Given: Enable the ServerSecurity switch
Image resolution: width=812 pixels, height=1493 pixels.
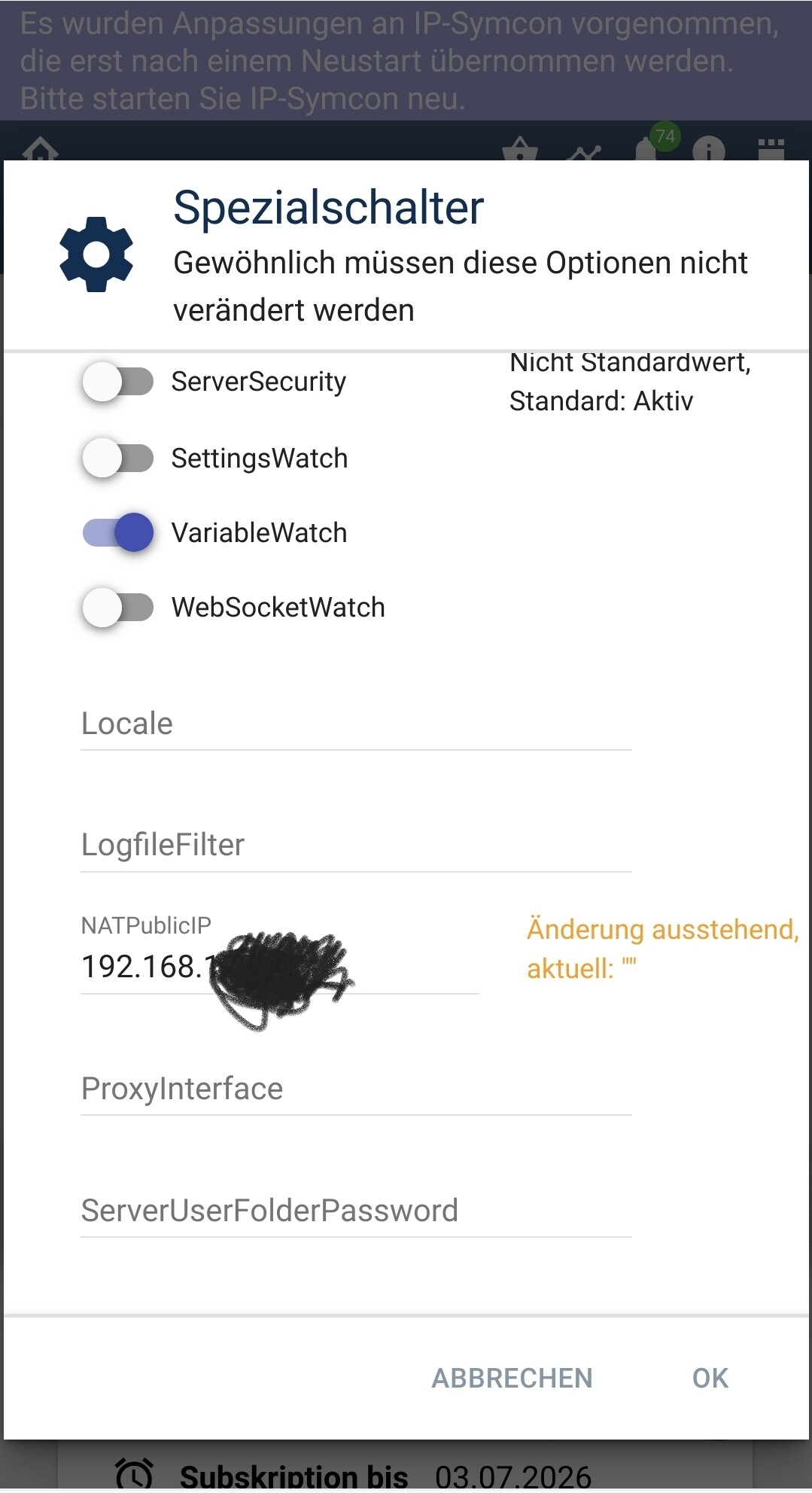Looking at the screenshot, I should click(118, 382).
